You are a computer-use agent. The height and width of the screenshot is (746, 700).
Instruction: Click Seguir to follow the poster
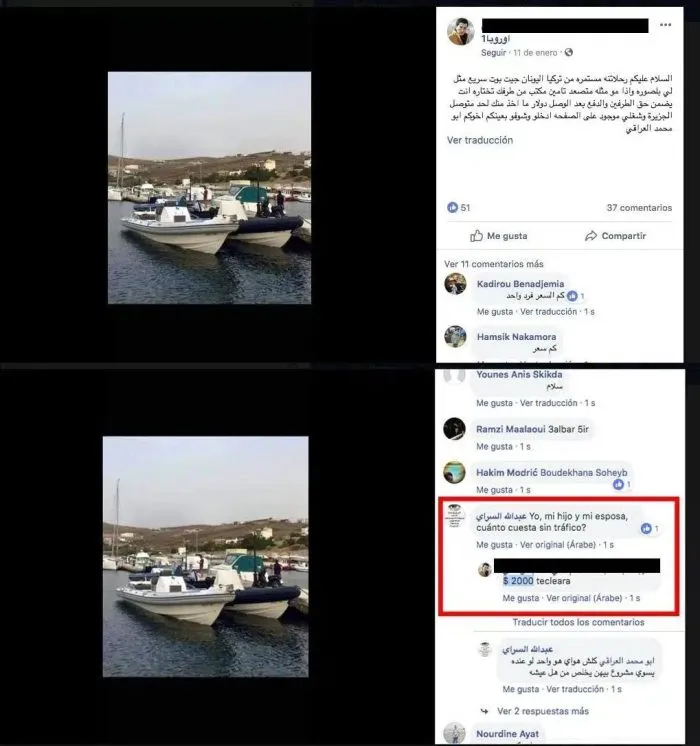[x=493, y=52]
